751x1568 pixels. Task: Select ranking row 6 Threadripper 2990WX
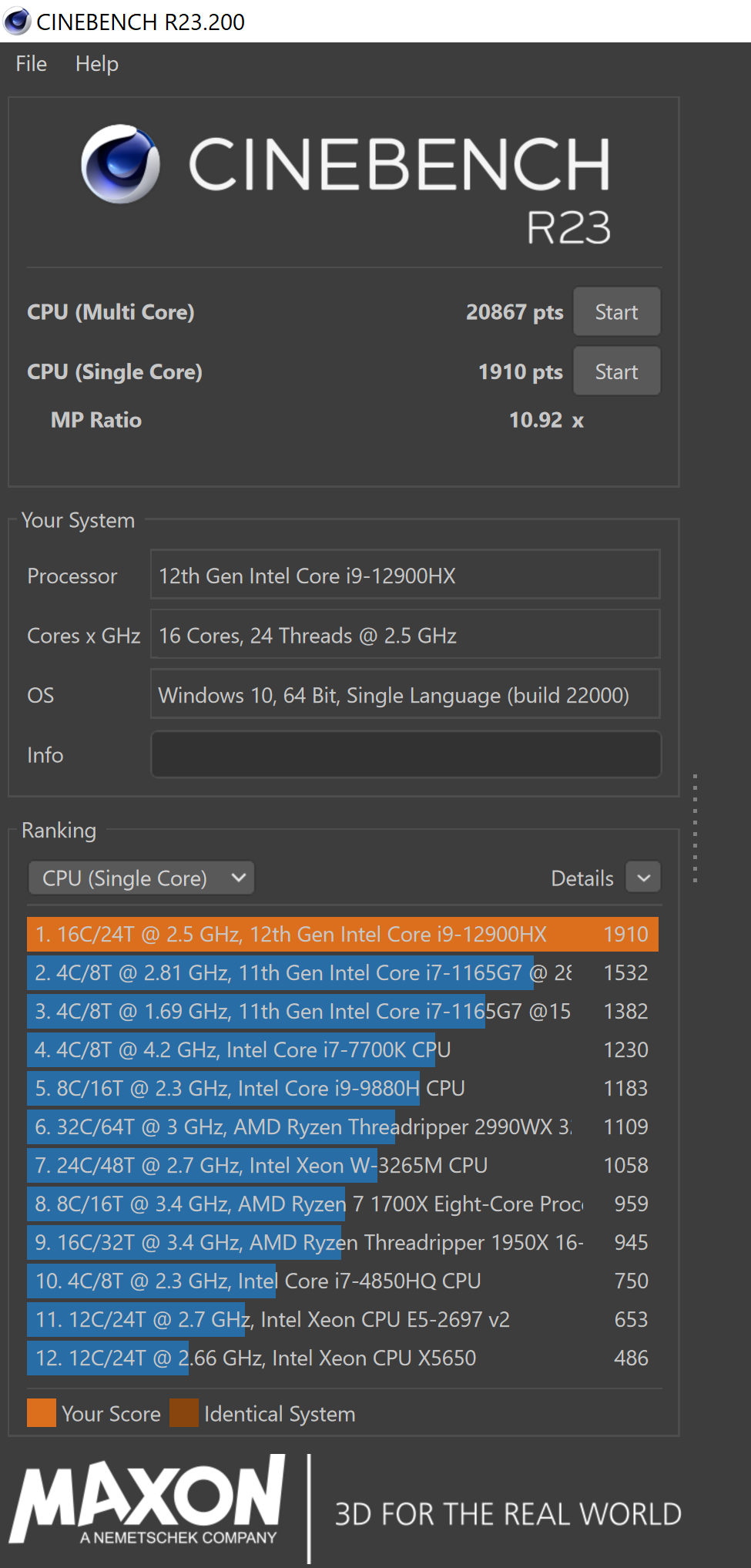coord(343,1126)
